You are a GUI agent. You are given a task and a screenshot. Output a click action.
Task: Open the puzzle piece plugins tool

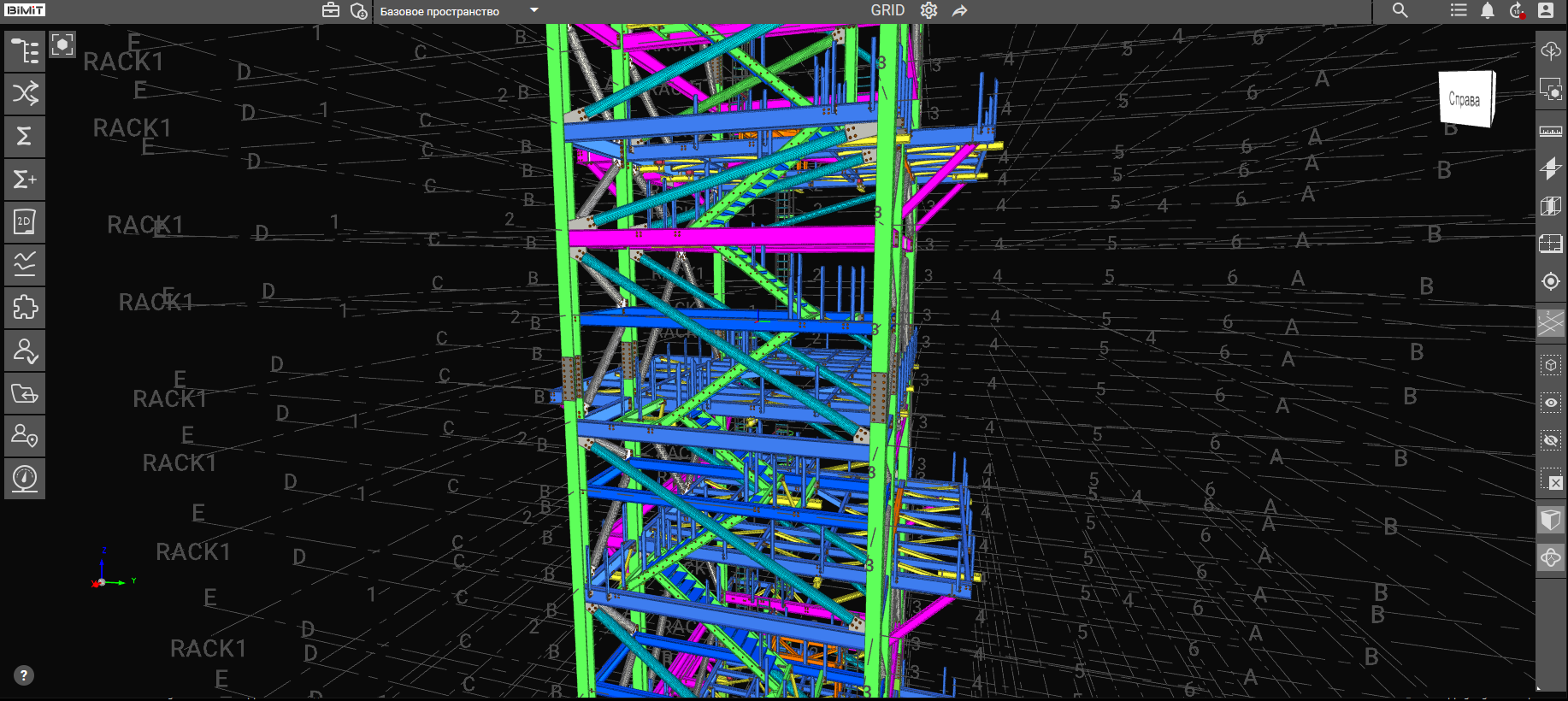point(25,307)
